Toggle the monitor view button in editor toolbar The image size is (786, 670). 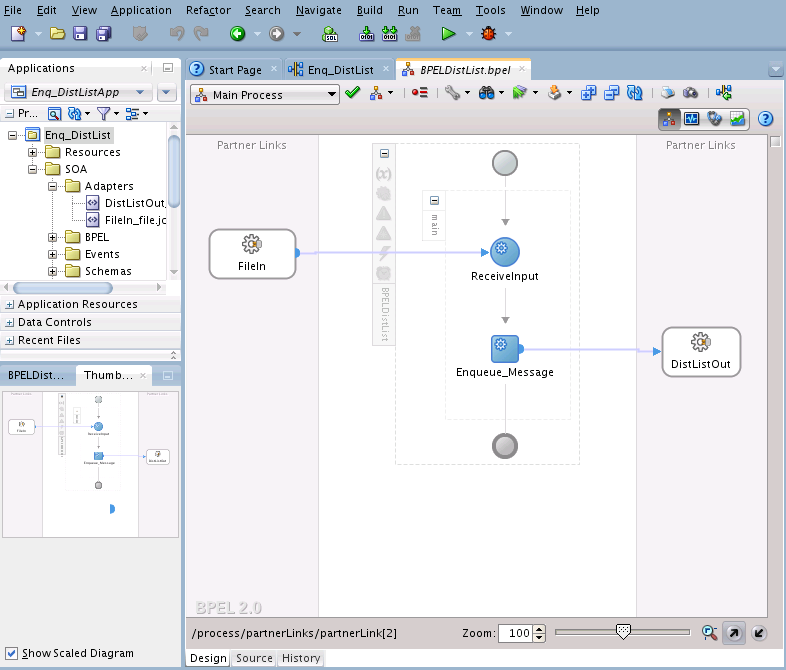pyautogui.click(x=691, y=119)
